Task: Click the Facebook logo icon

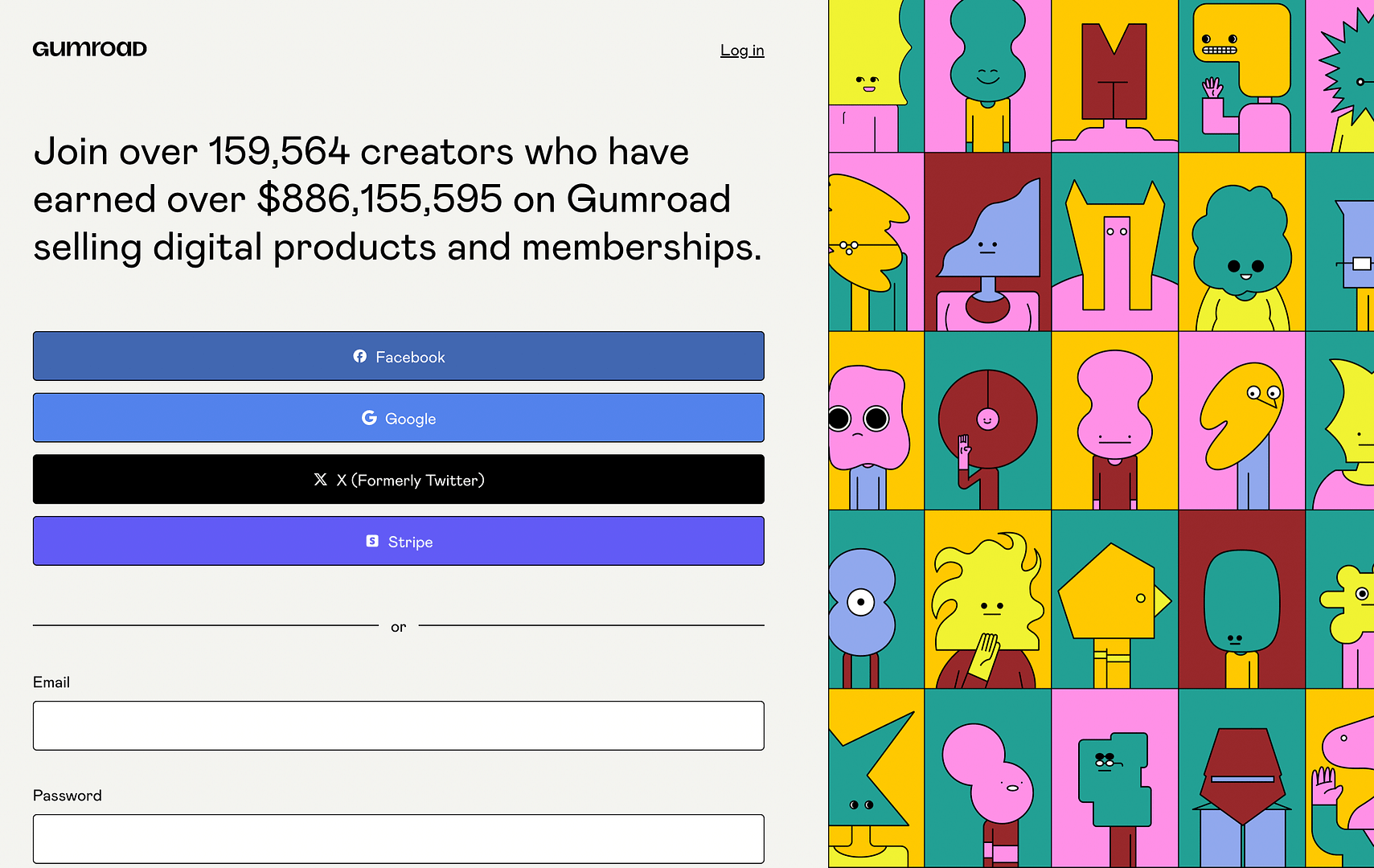Action: pyautogui.click(x=360, y=356)
